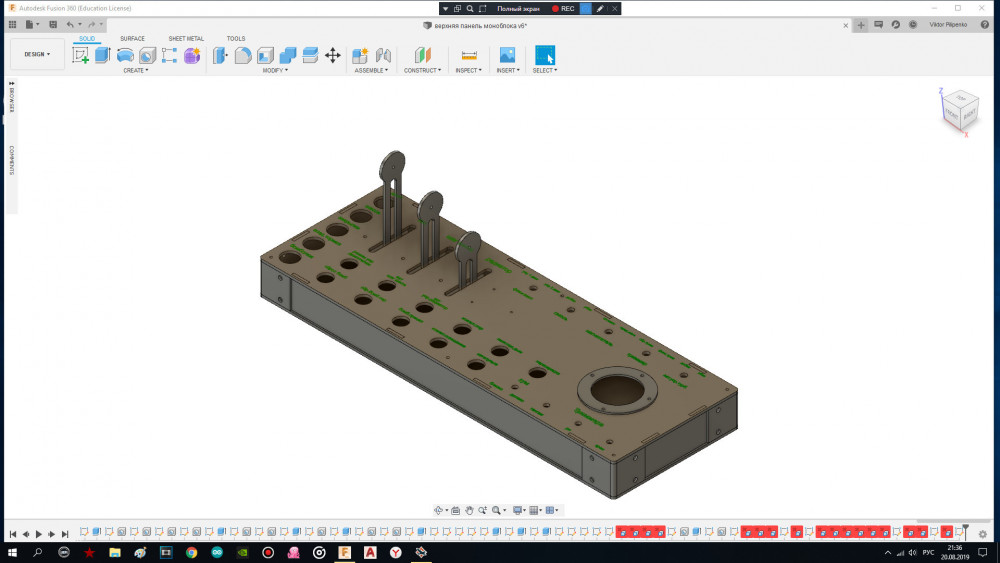Select the Press Pull tool

220,55
